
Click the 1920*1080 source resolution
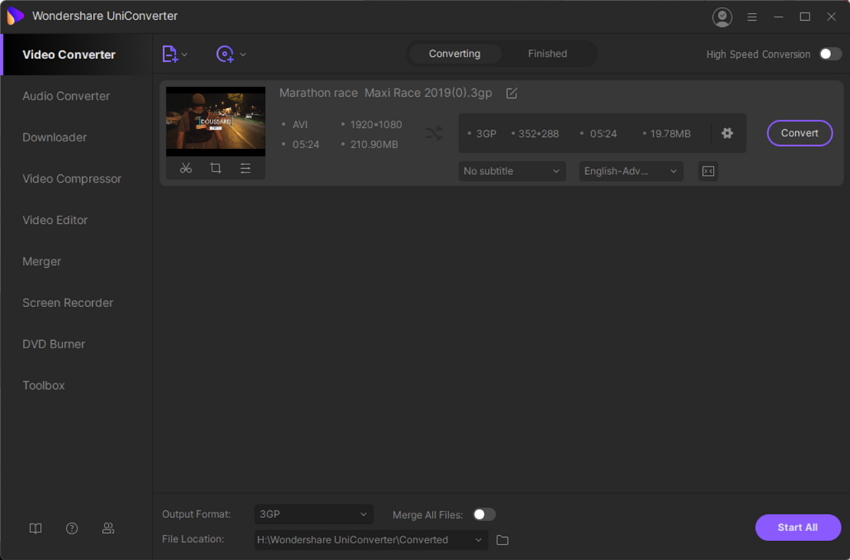[x=376, y=125]
